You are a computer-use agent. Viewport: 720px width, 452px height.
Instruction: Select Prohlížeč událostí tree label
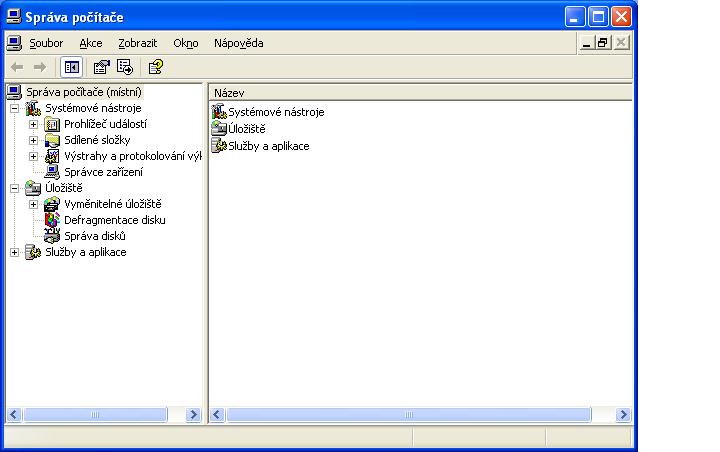106,124
